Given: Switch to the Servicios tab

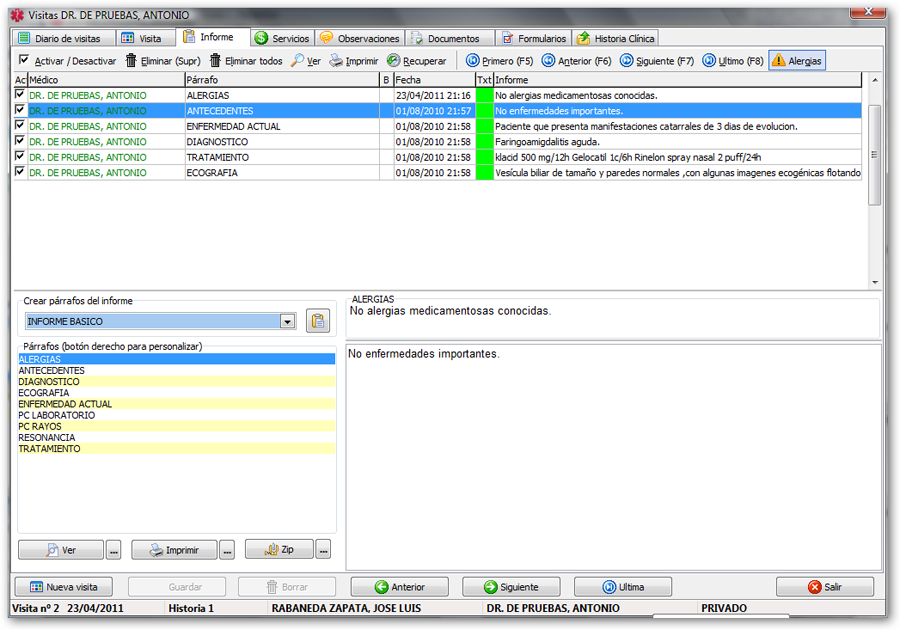Looking at the screenshot, I should (282, 38).
